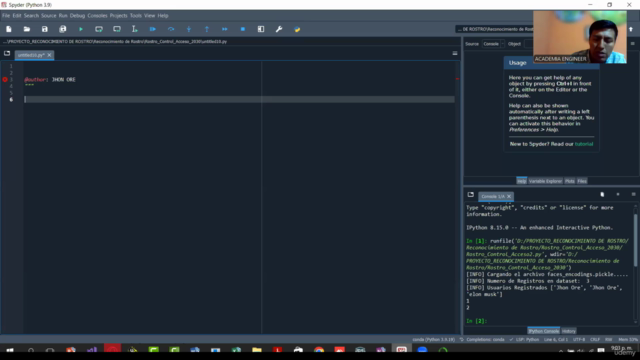Go to parent directory arrow icon
640x360 pixels.
tap(631, 29)
